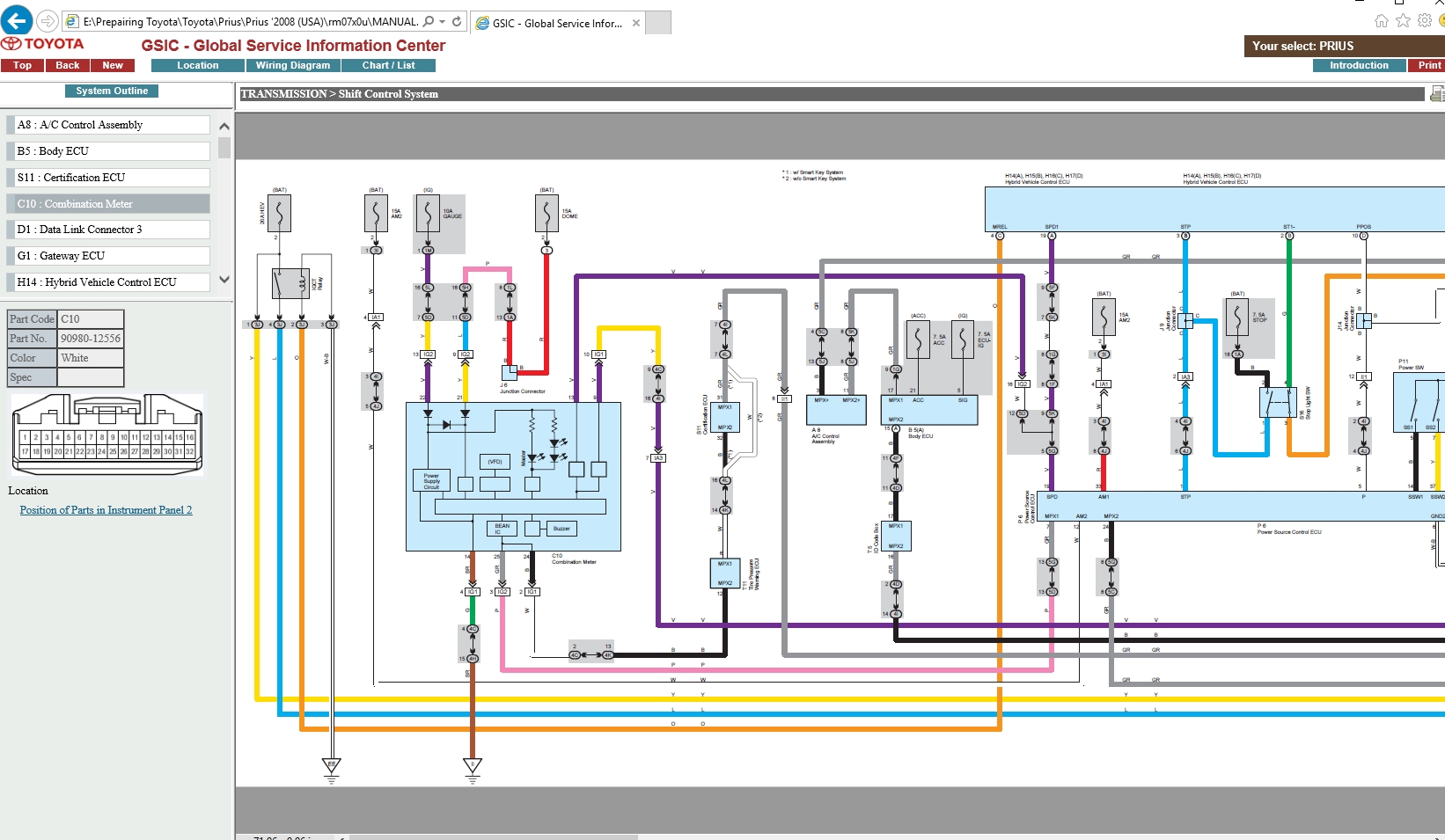Image resolution: width=1445 pixels, height=840 pixels.
Task: Click the browser Home icon
Action: point(1382,20)
